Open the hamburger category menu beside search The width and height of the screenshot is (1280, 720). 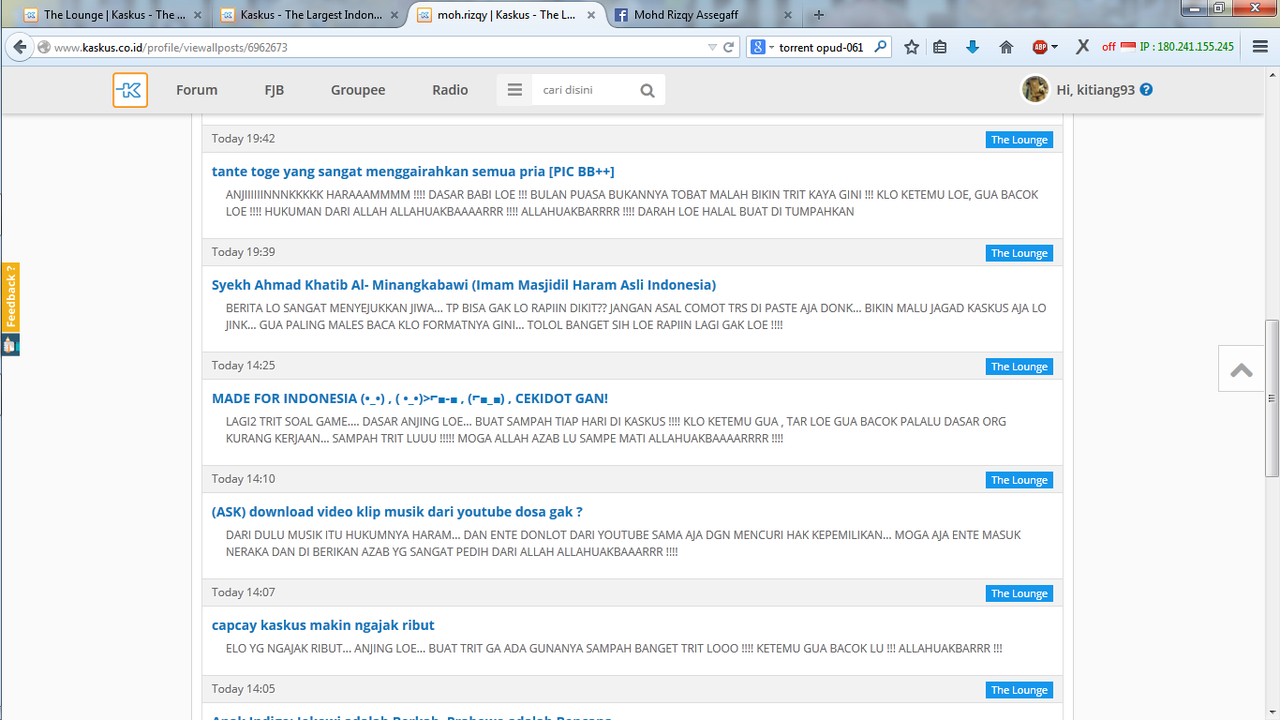tap(515, 90)
